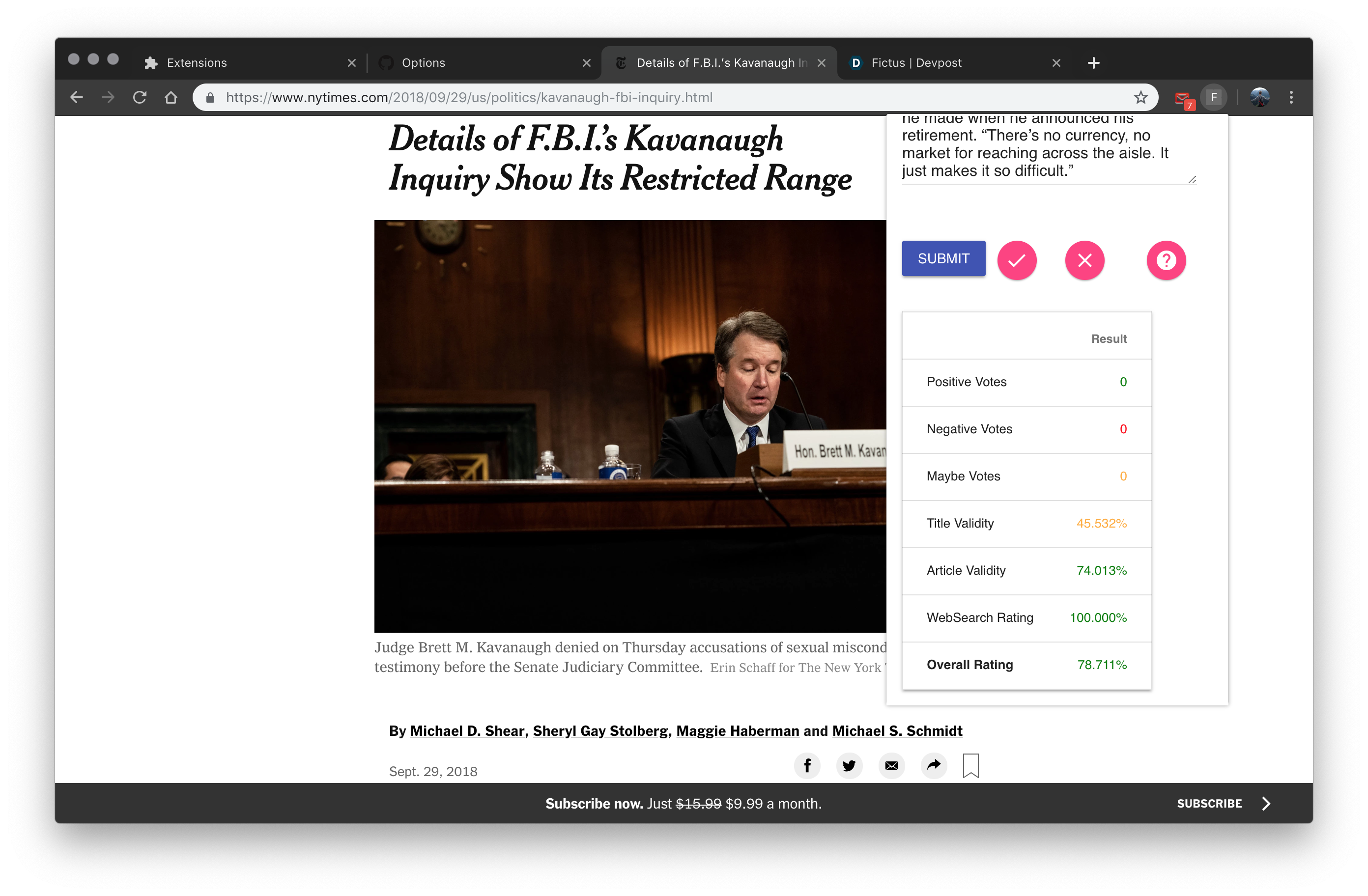Email the article via envelope icon

click(x=891, y=765)
